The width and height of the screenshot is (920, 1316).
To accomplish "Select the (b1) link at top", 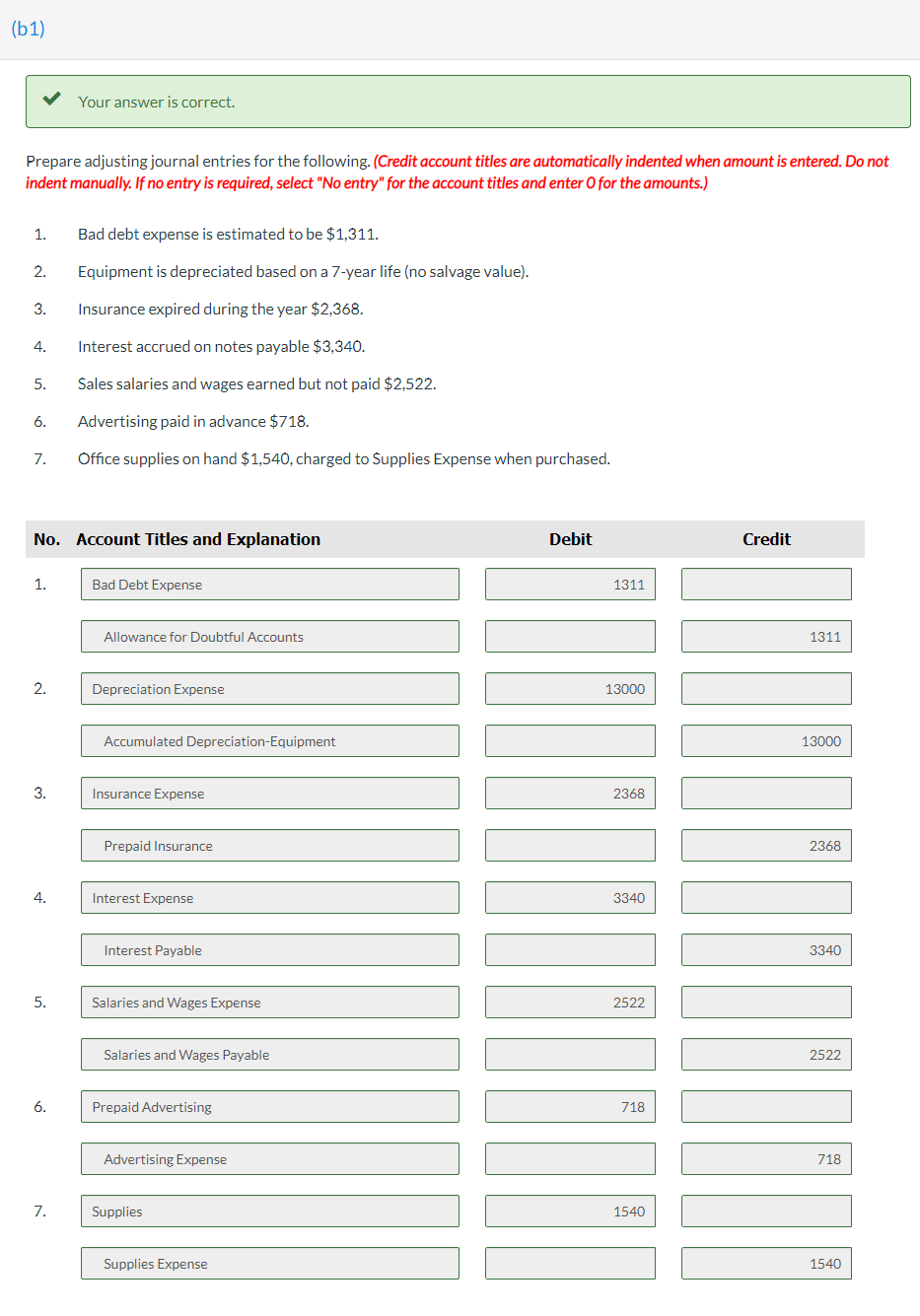I will [x=28, y=29].
